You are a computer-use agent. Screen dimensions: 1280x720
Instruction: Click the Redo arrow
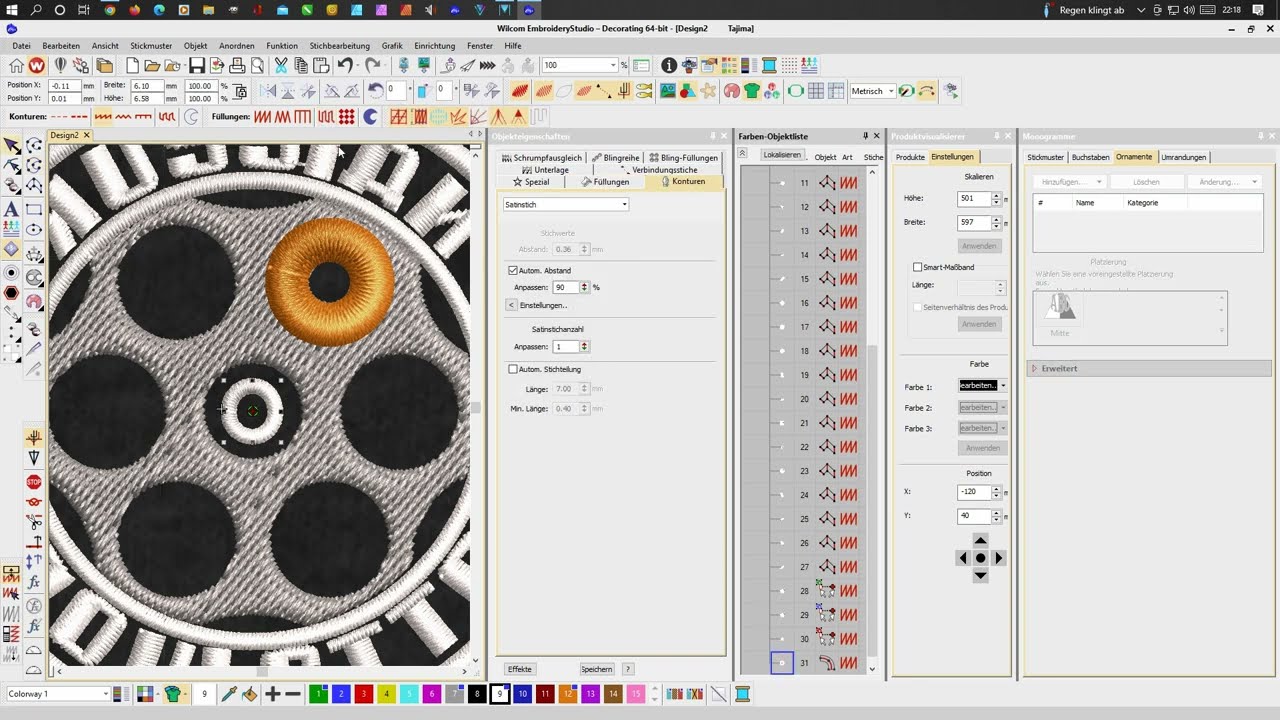pos(372,65)
